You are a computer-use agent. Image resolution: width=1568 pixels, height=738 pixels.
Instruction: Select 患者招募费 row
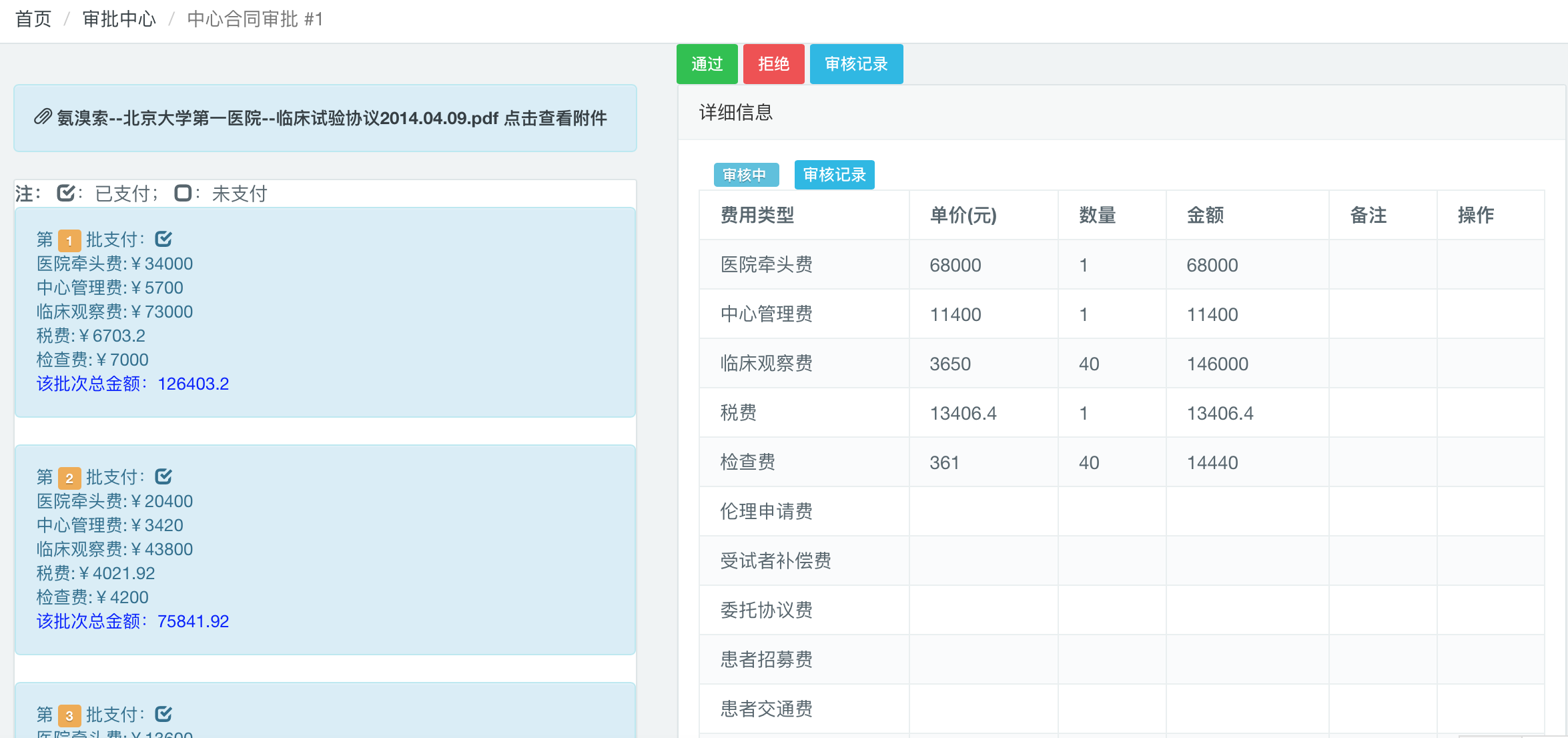tap(1122, 659)
